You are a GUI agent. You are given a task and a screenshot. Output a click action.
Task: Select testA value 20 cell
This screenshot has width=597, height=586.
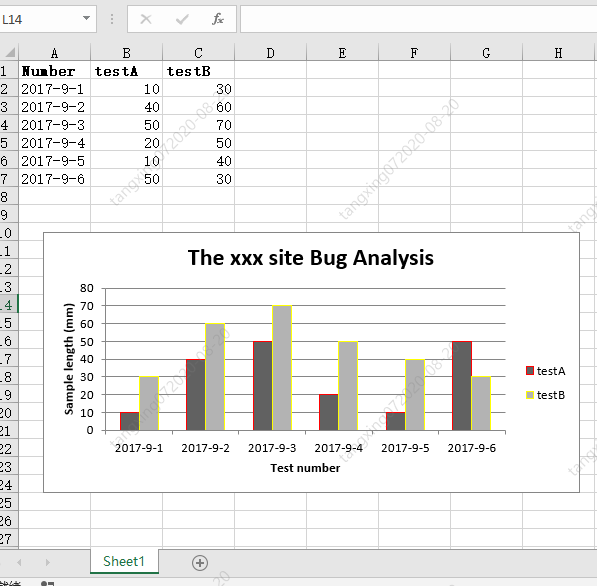coord(126,143)
